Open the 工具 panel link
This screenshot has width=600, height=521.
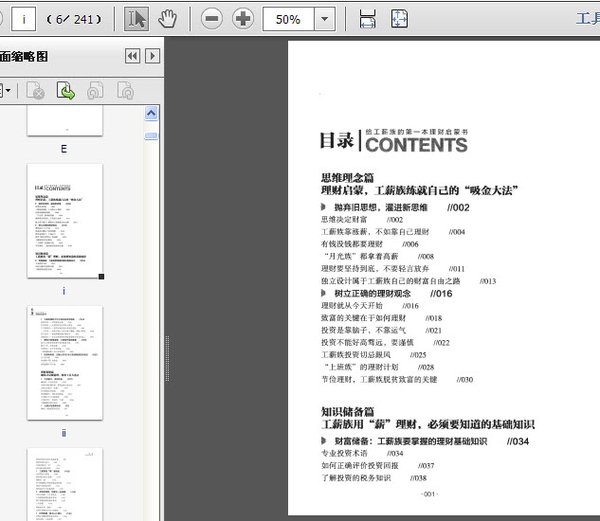pos(587,19)
